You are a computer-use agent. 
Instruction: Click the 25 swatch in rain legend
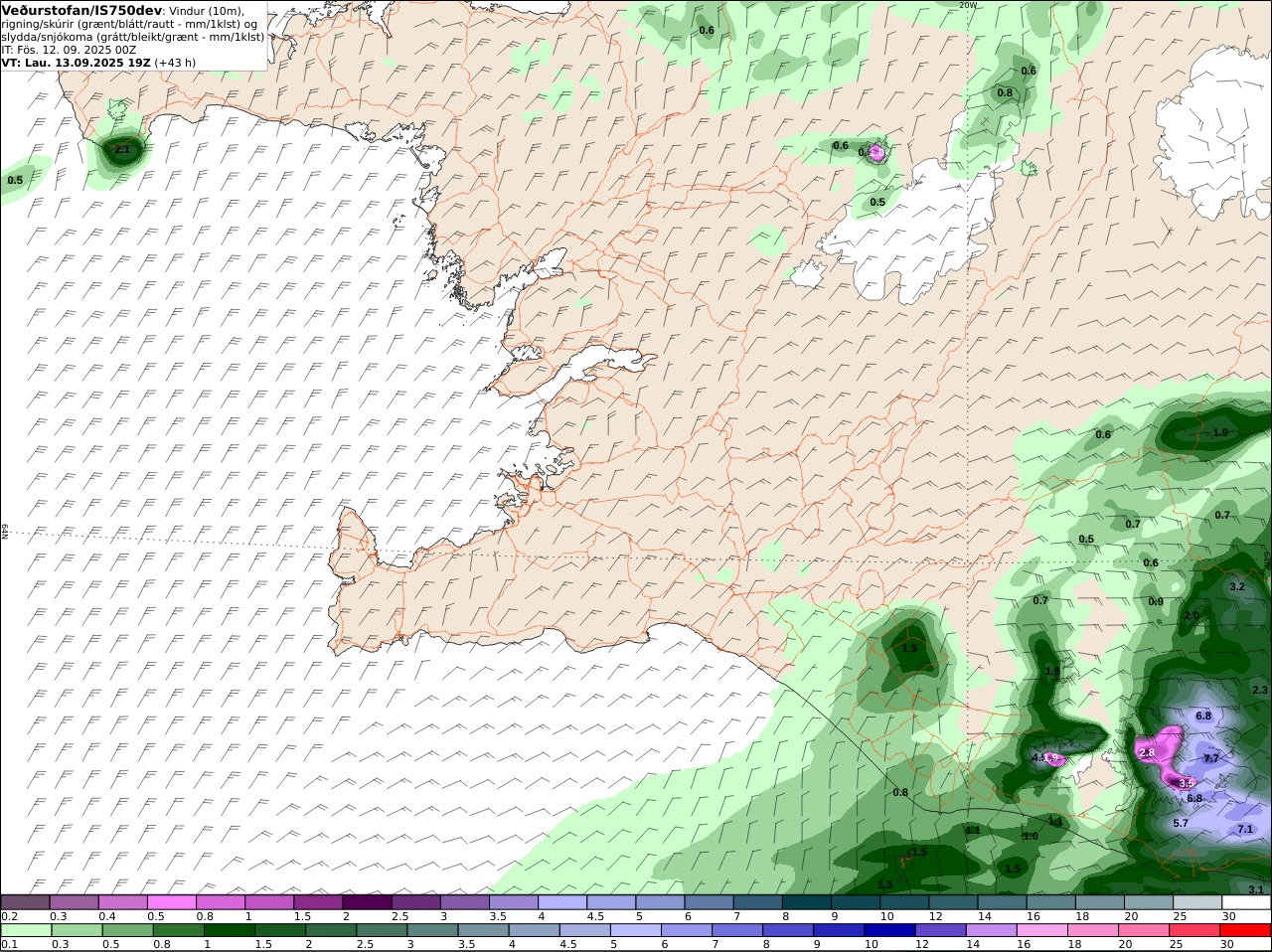click(1197, 930)
